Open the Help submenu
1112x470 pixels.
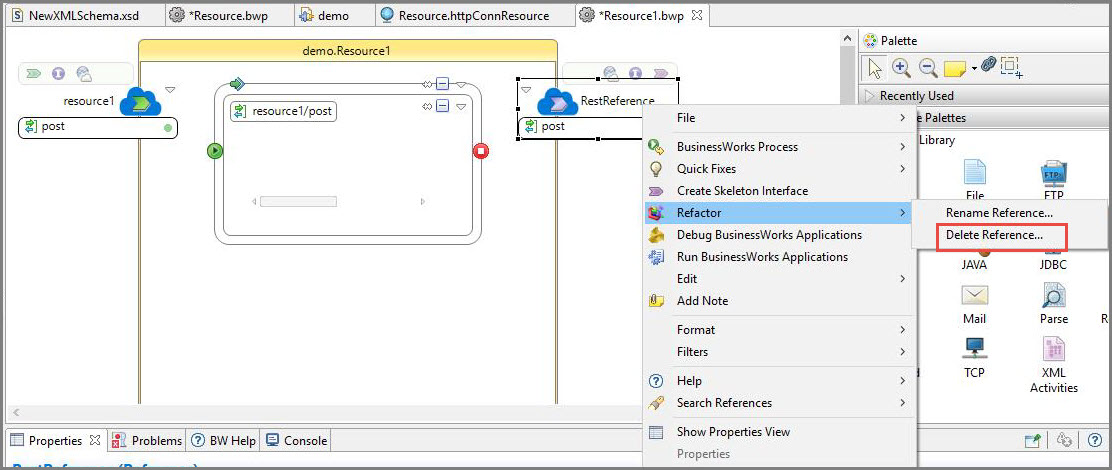pos(779,381)
